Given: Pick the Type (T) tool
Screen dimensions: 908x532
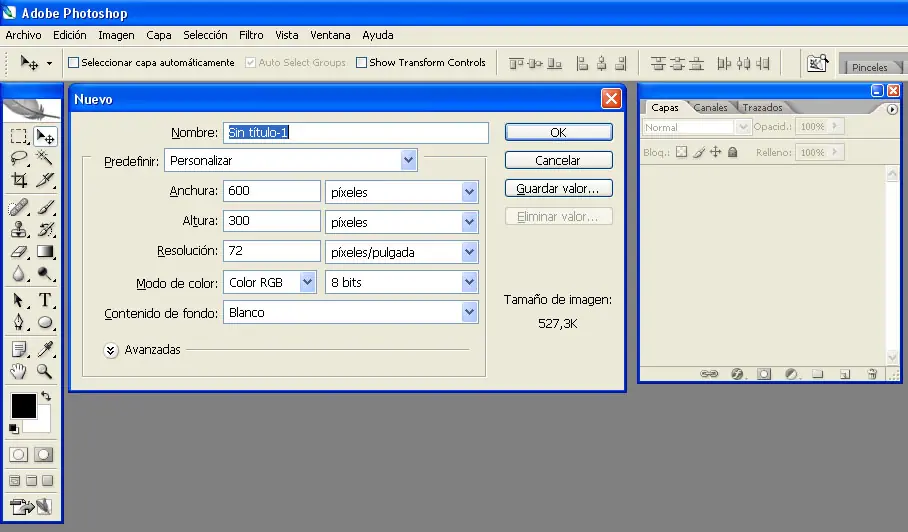Looking at the screenshot, I should point(45,300).
